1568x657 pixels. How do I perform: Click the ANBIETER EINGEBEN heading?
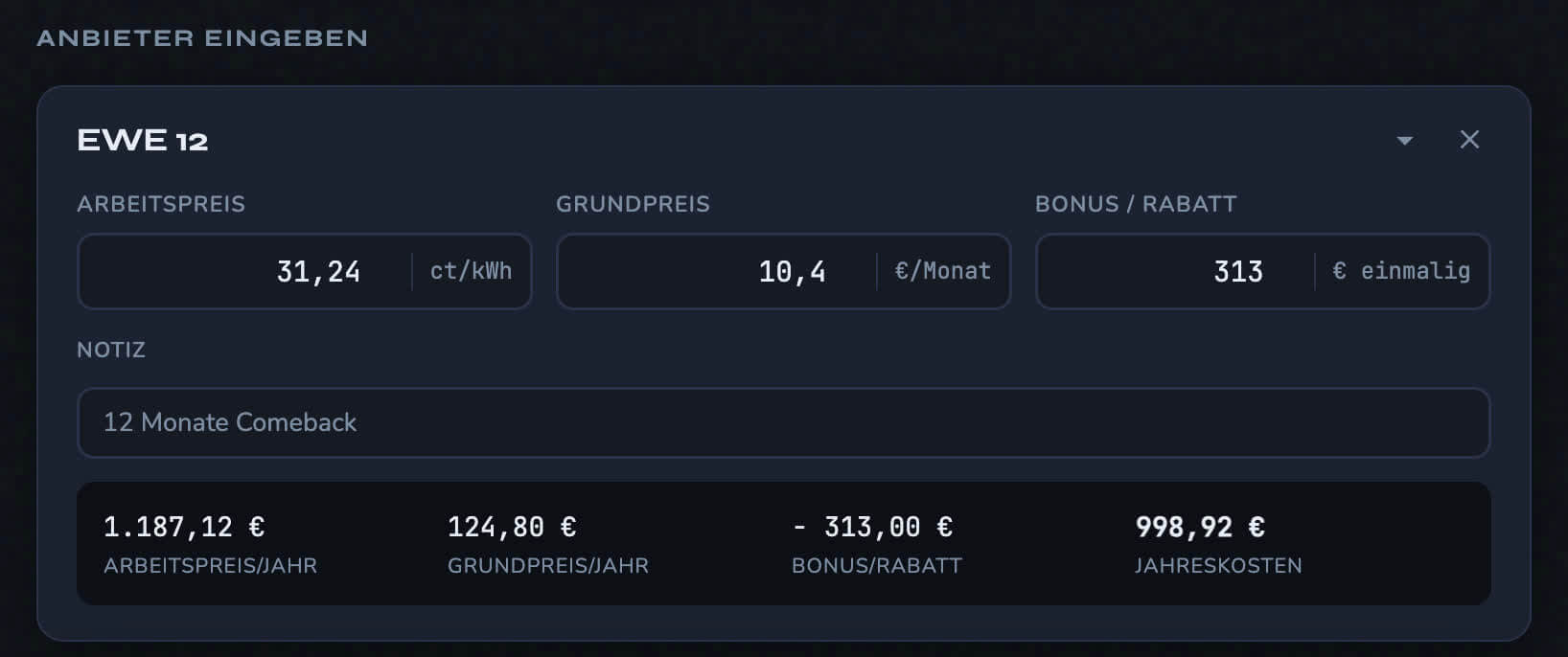tap(201, 38)
